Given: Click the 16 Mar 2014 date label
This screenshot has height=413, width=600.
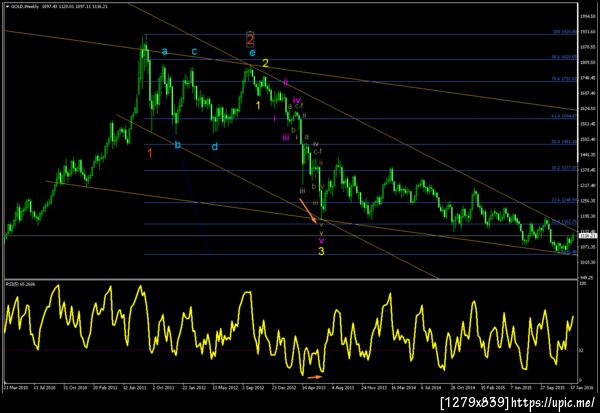Looking at the screenshot, I should (403, 387).
